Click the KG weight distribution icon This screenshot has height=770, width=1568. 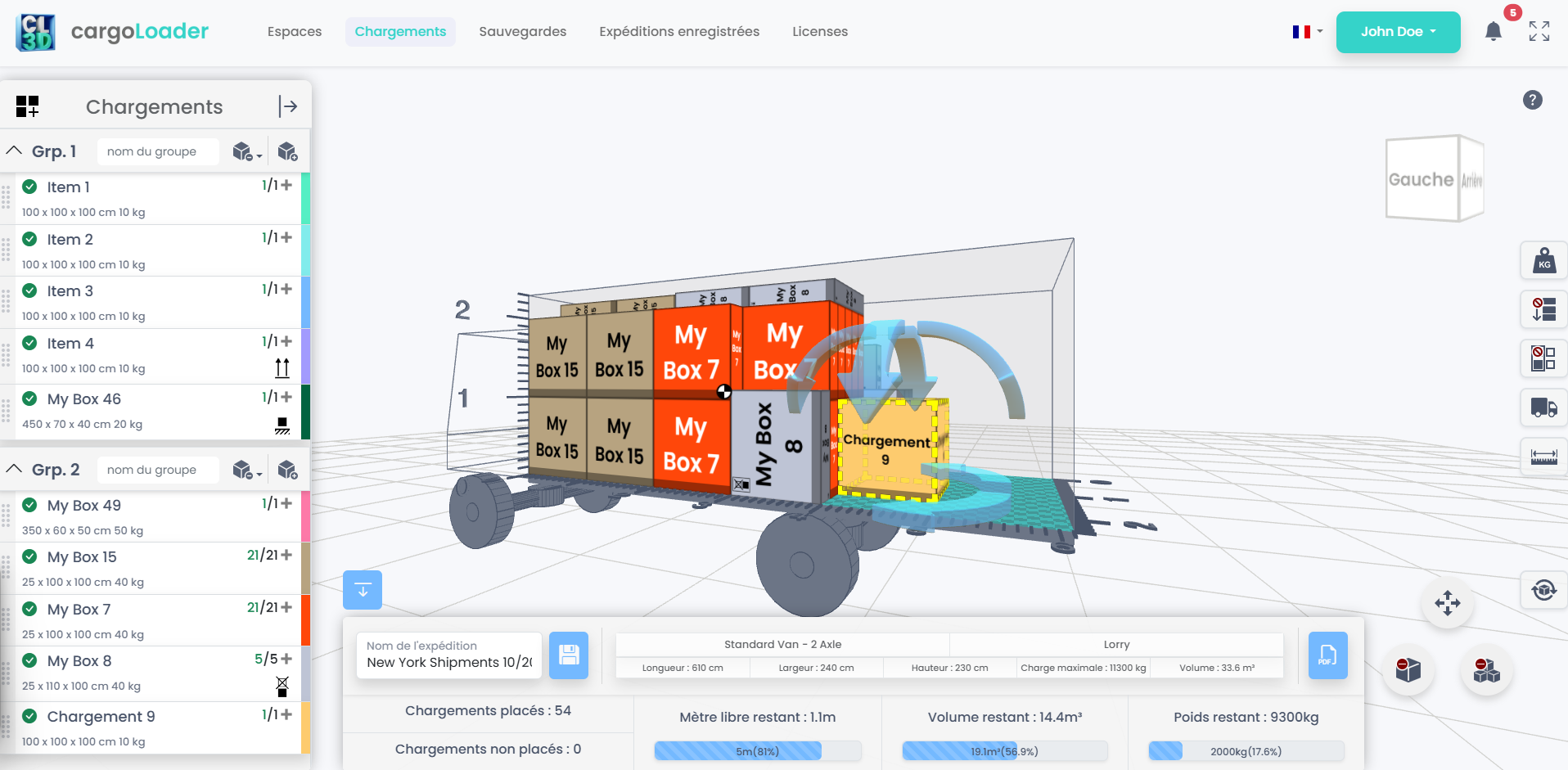coord(1543,261)
